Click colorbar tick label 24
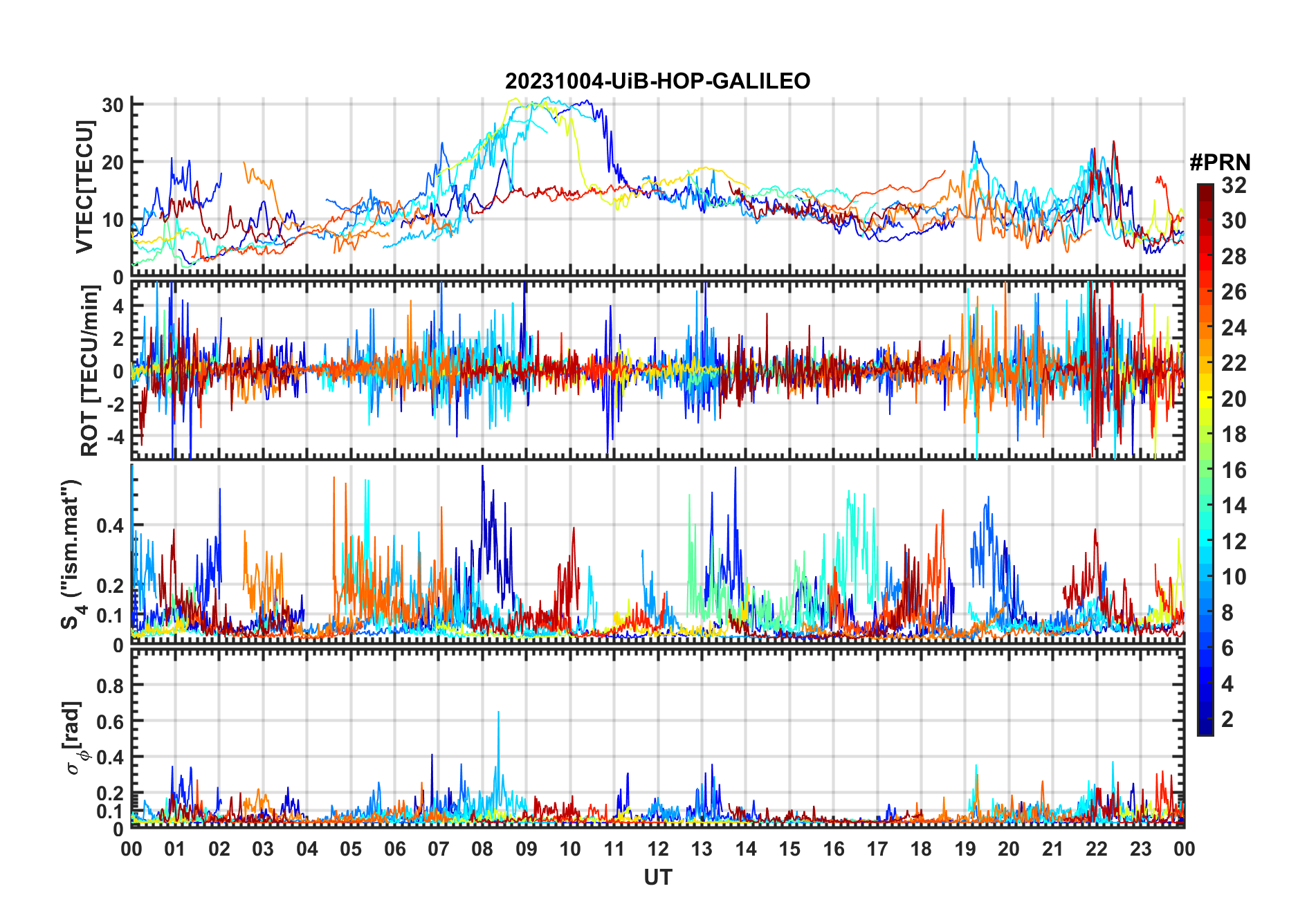1316x920 pixels. tap(1234, 328)
